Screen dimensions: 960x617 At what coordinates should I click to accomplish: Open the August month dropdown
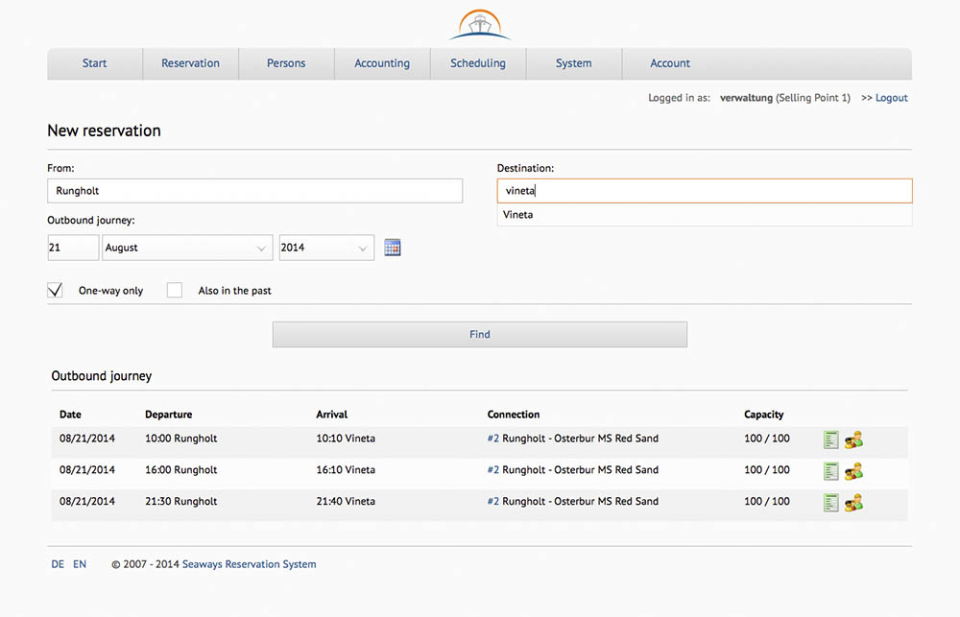click(187, 247)
